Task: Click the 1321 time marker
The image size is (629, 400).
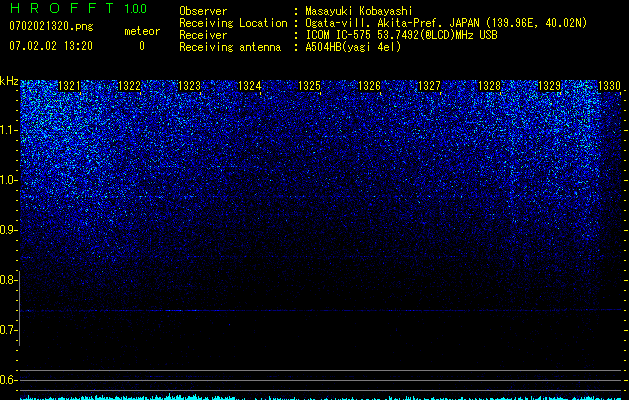Action: pos(69,86)
